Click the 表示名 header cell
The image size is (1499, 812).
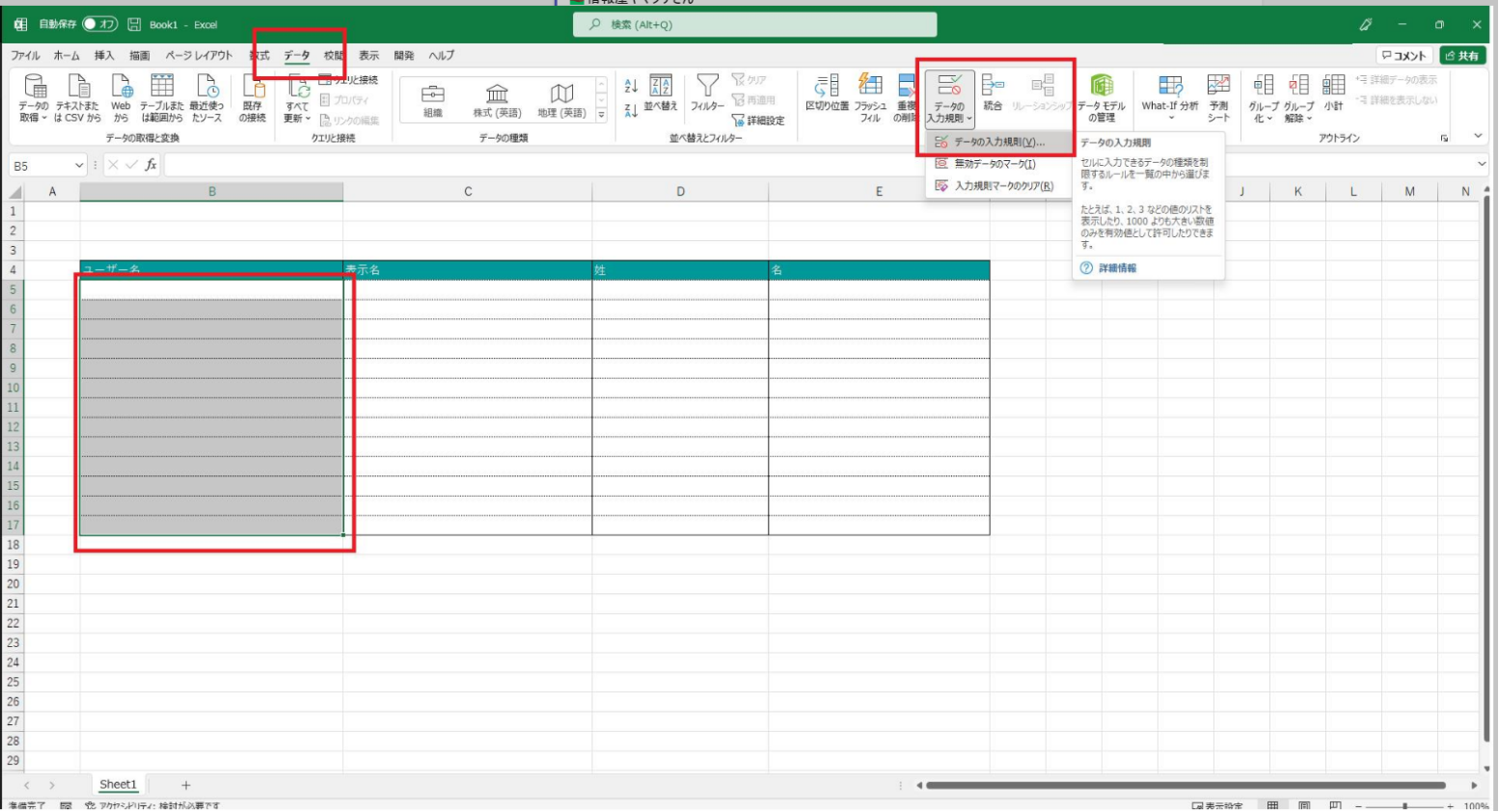(x=468, y=270)
